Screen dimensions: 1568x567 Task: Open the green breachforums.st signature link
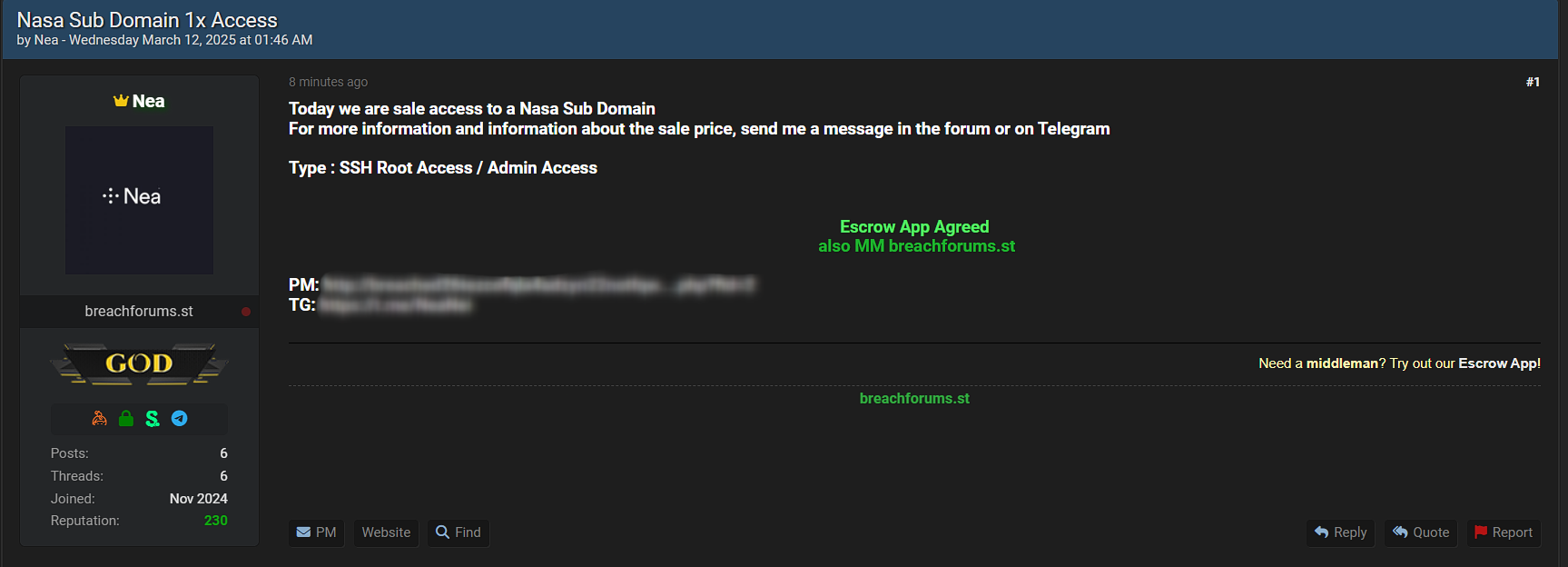(914, 398)
